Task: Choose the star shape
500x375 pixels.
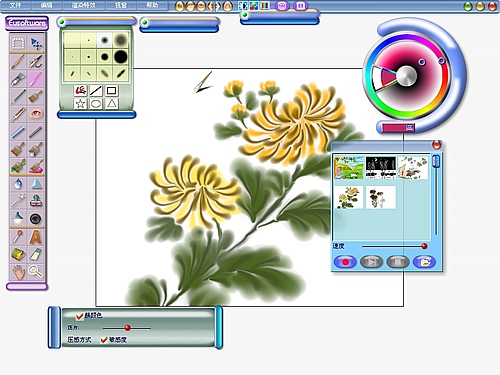Action: [x=80, y=104]
